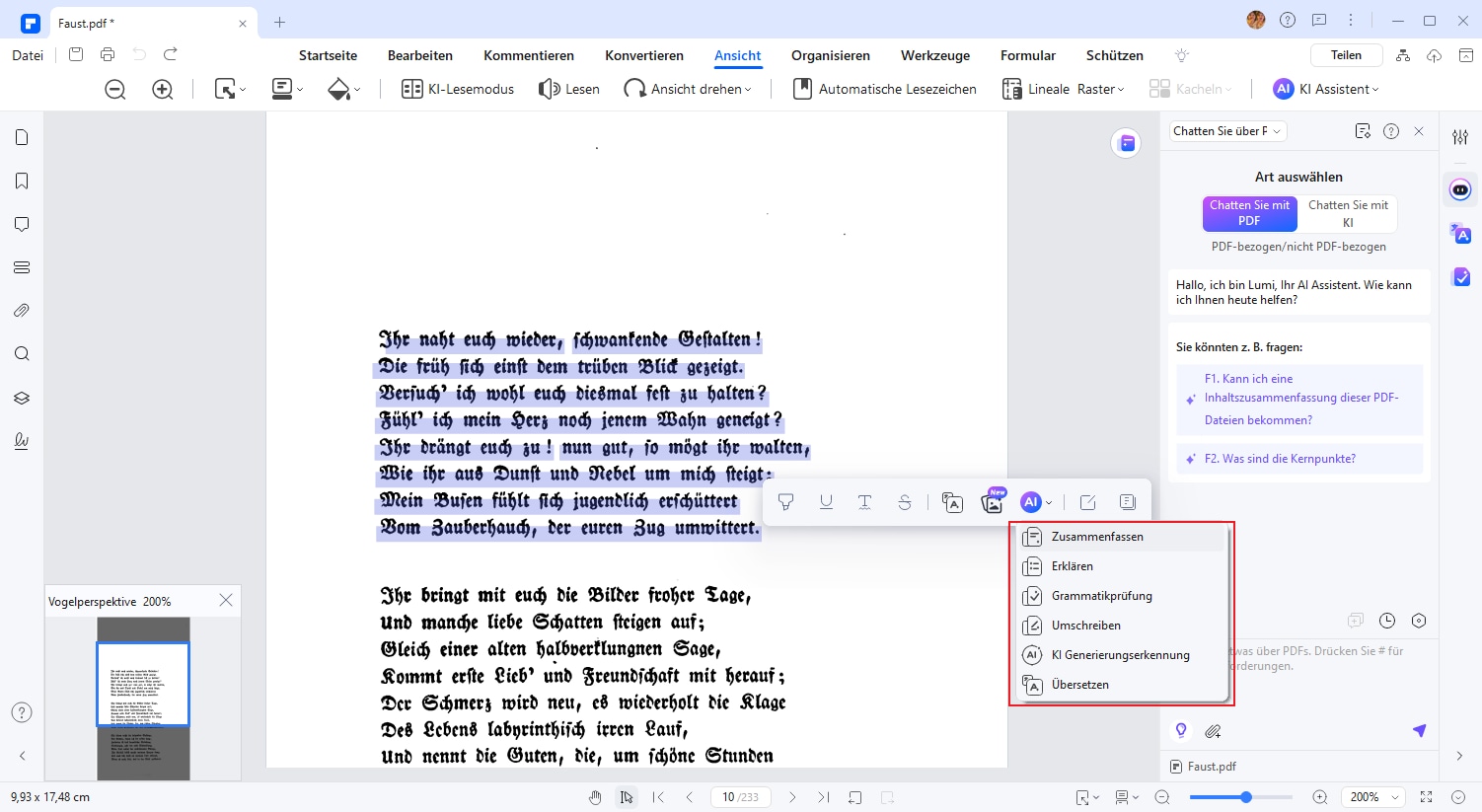This screenshot has width=1482, height=812.
Task: Click Automatische Lesezeichen button
Action: pos(885,89)
